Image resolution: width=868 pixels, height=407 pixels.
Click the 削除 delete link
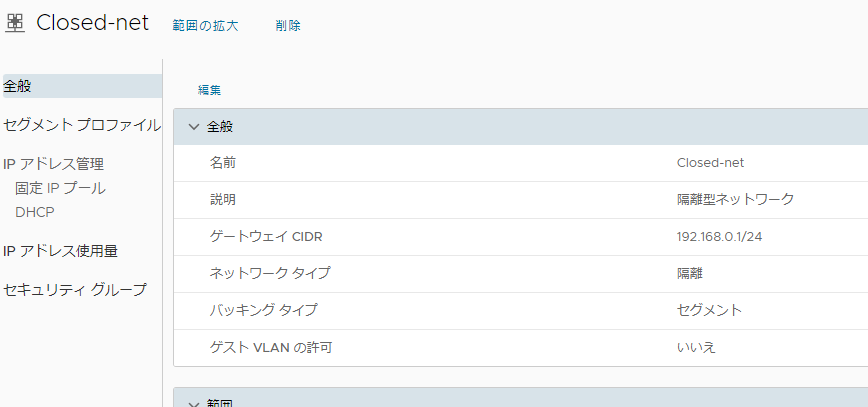pos(288,26)
